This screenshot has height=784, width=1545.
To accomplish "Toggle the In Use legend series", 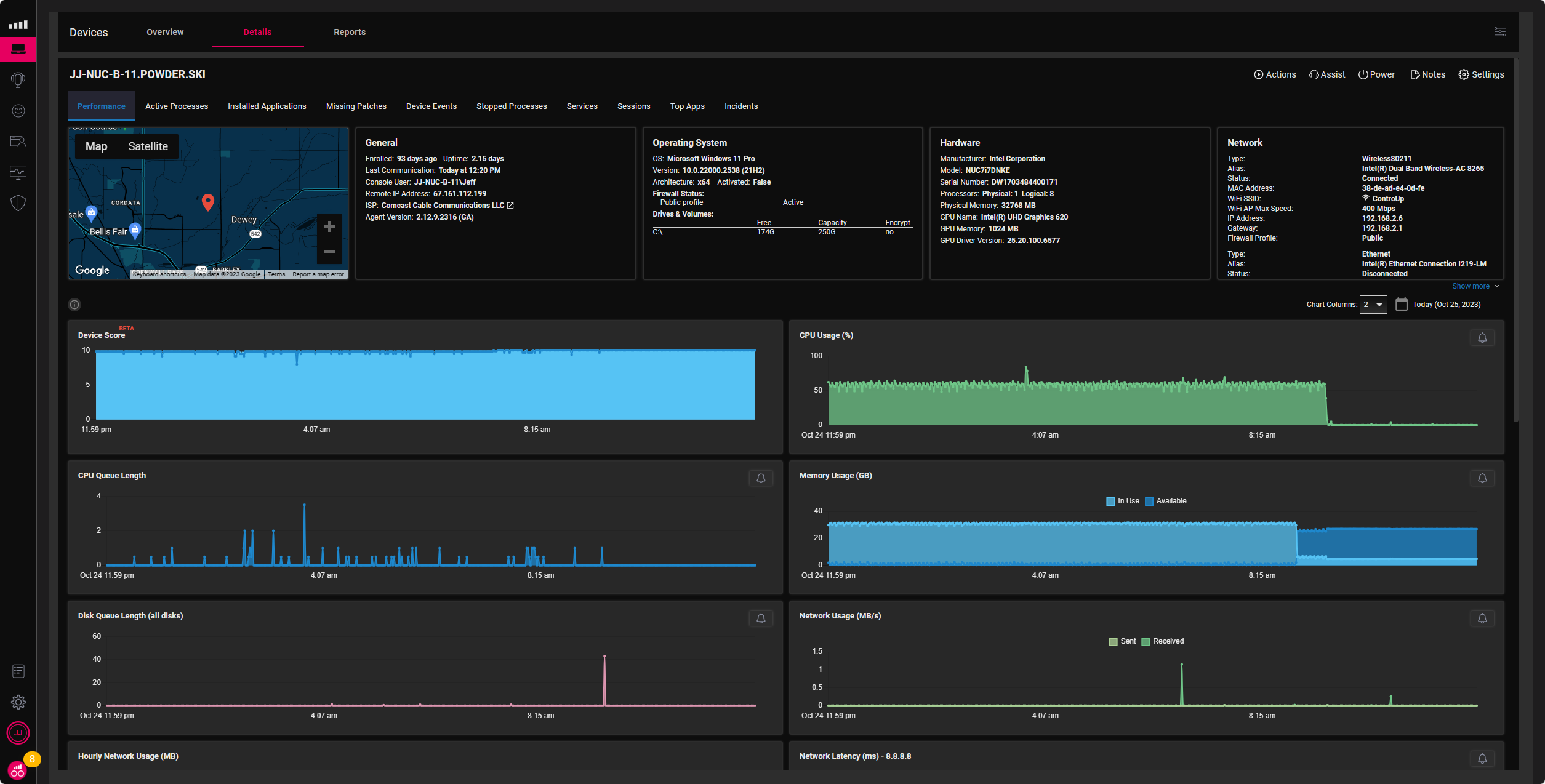I will click(1122, 501).
